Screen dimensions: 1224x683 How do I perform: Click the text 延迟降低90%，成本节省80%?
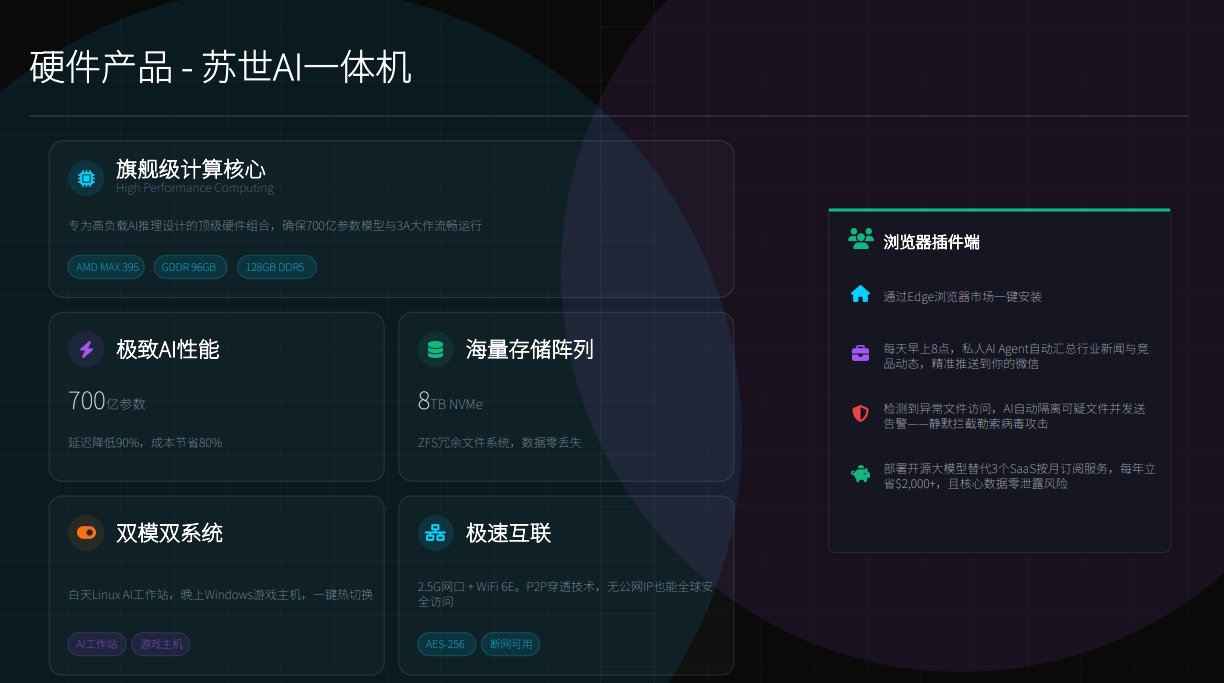145,442
